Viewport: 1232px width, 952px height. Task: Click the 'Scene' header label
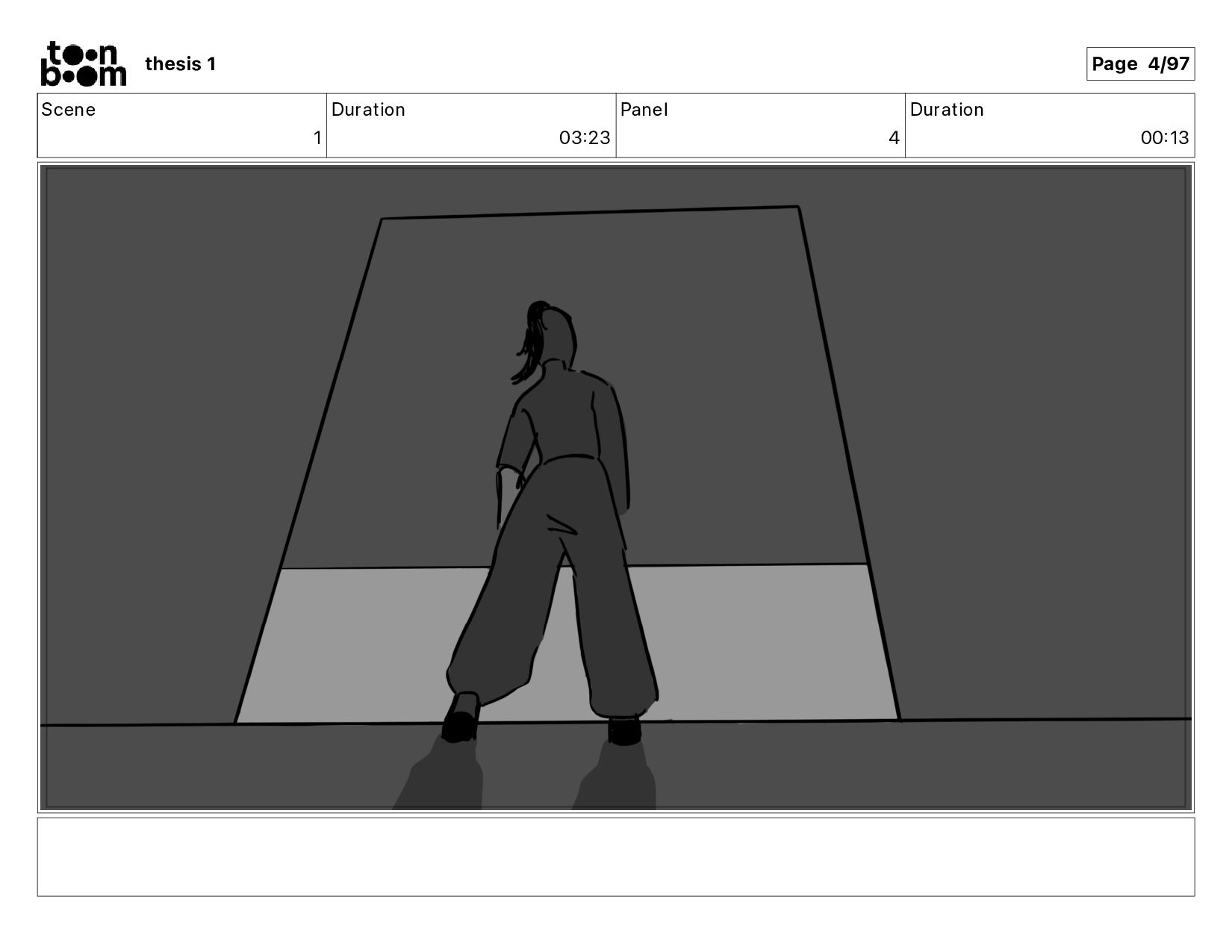point(68,110)
